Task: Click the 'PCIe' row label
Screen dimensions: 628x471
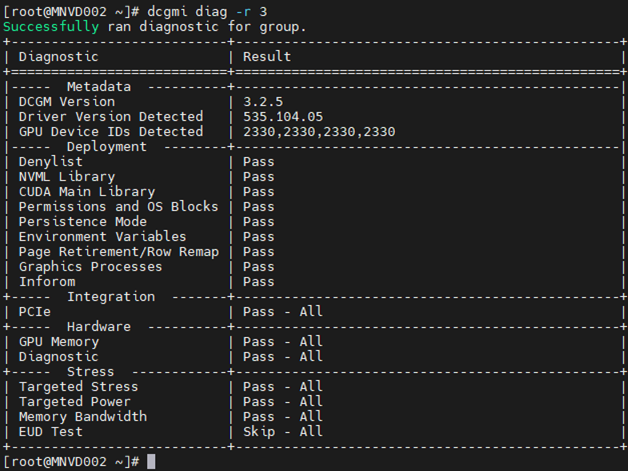Action: click(35, 312)
